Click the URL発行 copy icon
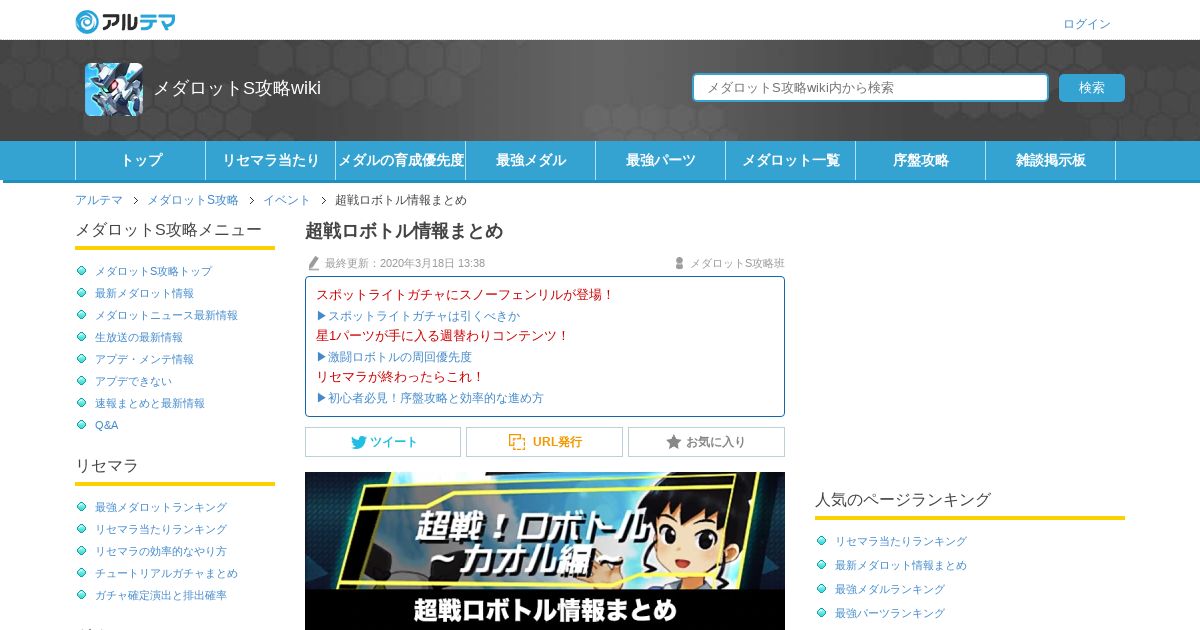 tap(517, 442)
